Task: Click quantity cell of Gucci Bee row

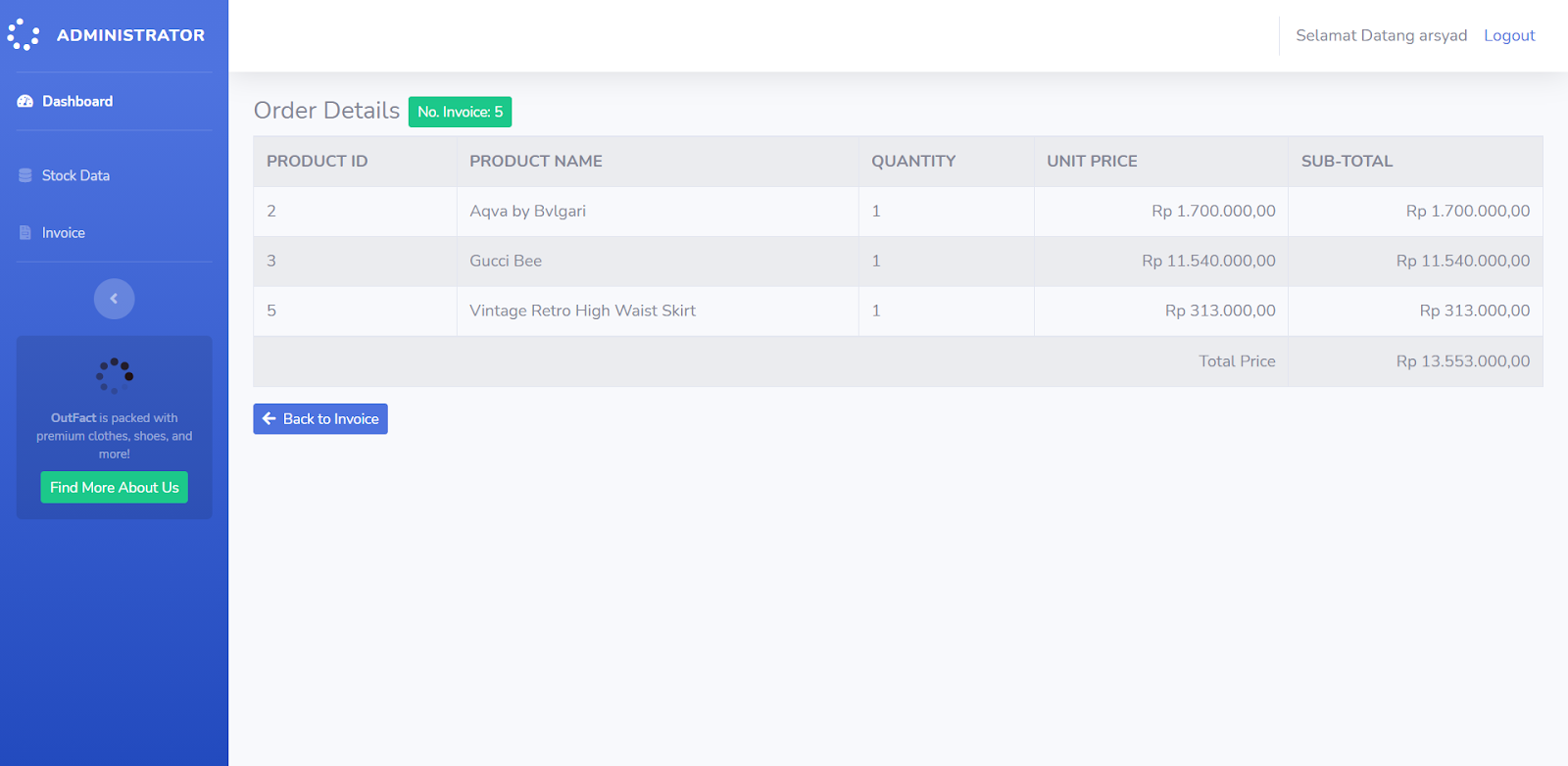Action: tap(946, 261)
